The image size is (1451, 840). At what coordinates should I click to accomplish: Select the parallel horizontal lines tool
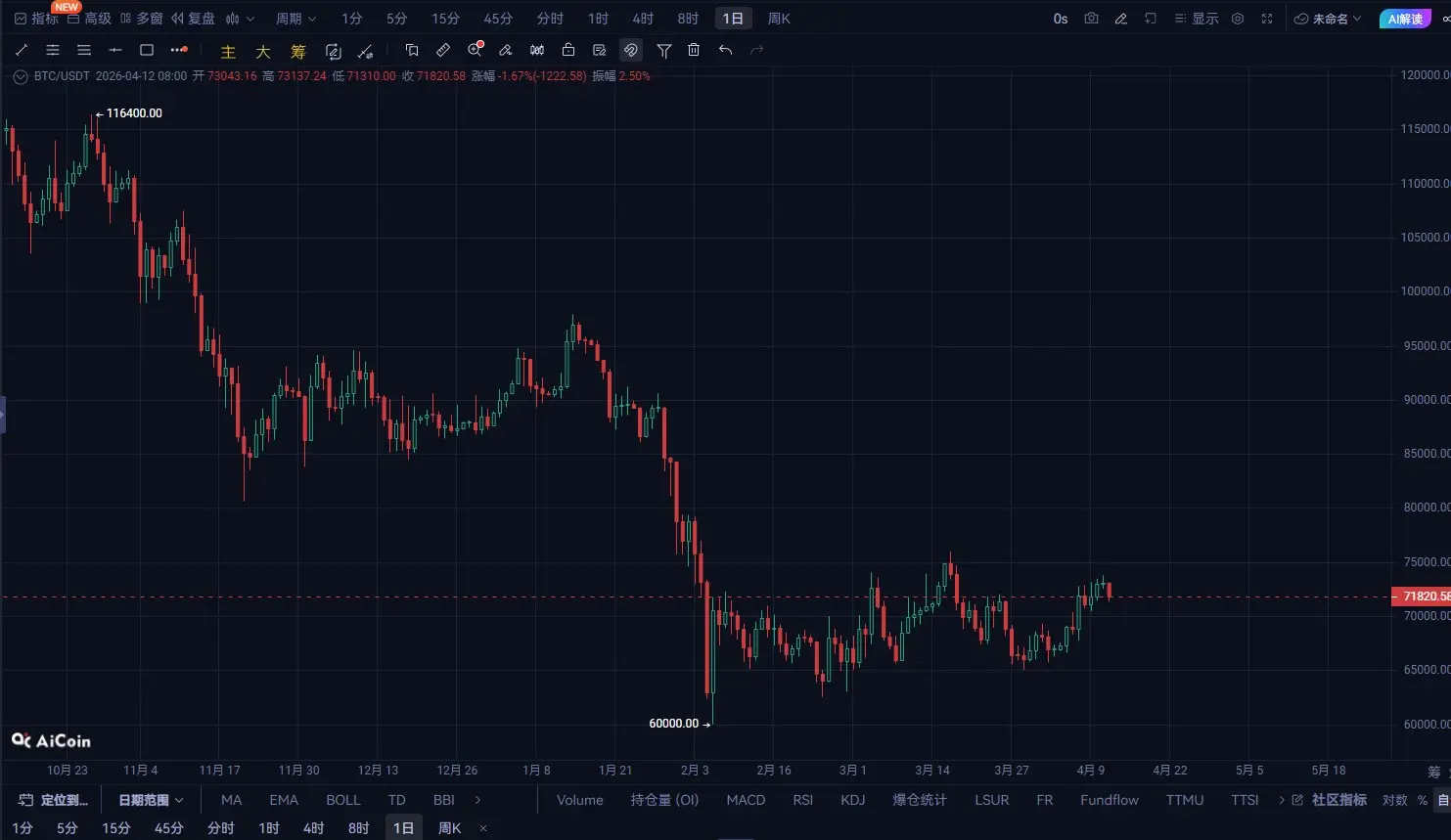pyautogui.click(x=84, y=50)
